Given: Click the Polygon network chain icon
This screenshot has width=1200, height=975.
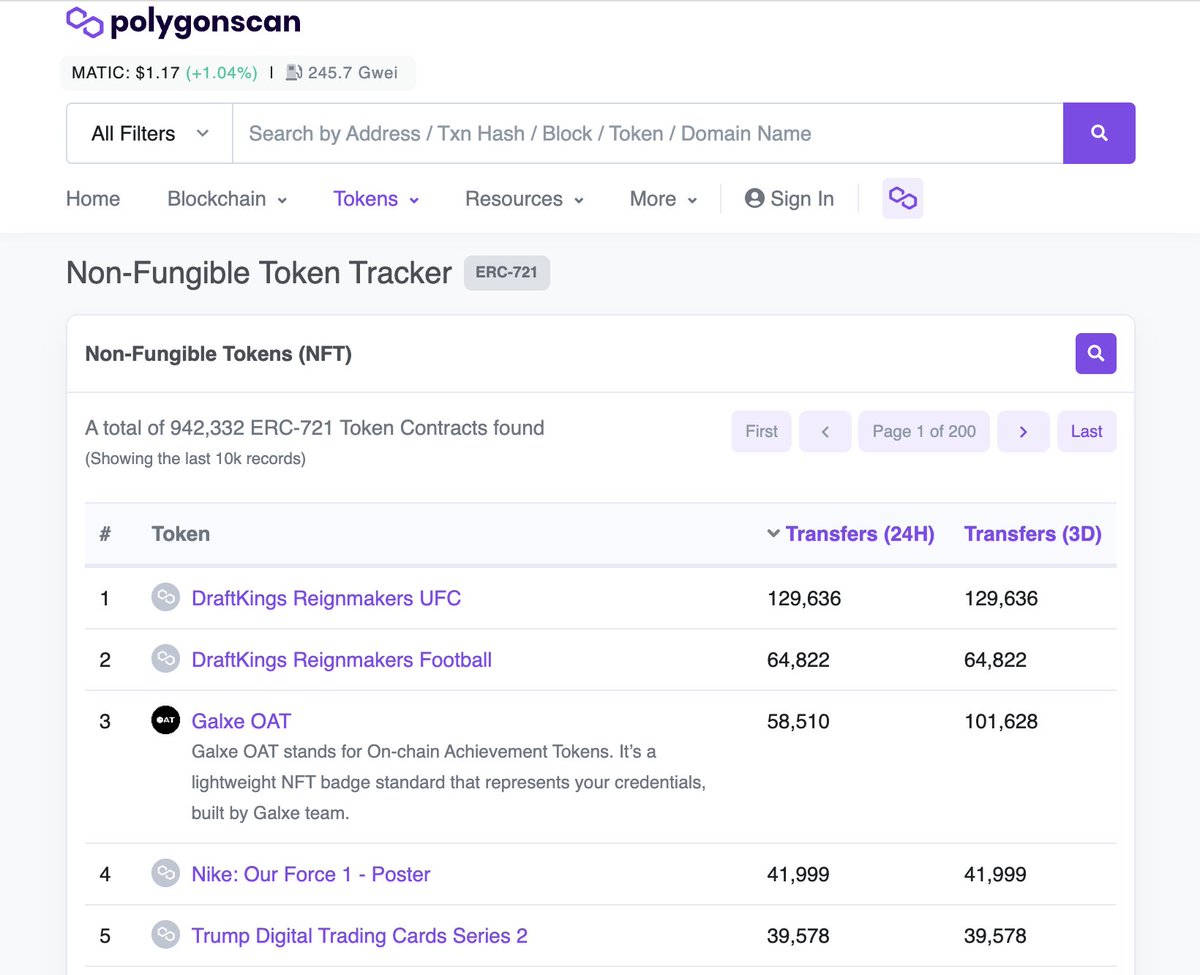Looking at the screenshot, I should [x=902, y=199].
